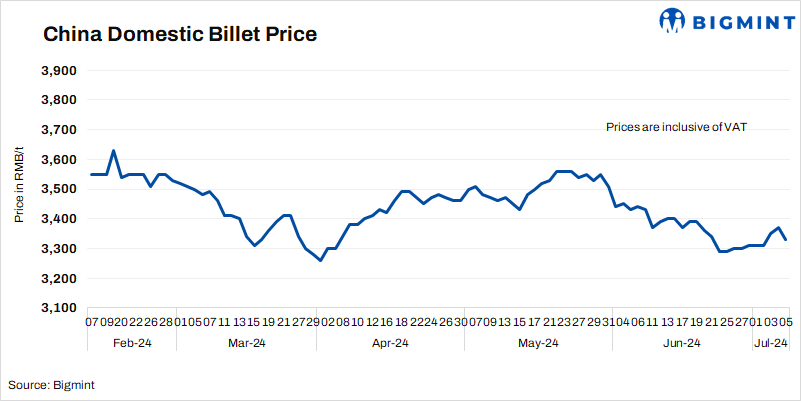The image size is (801, 401).
Task: Select the Apr-24 month label
Action: coord(389,343)
